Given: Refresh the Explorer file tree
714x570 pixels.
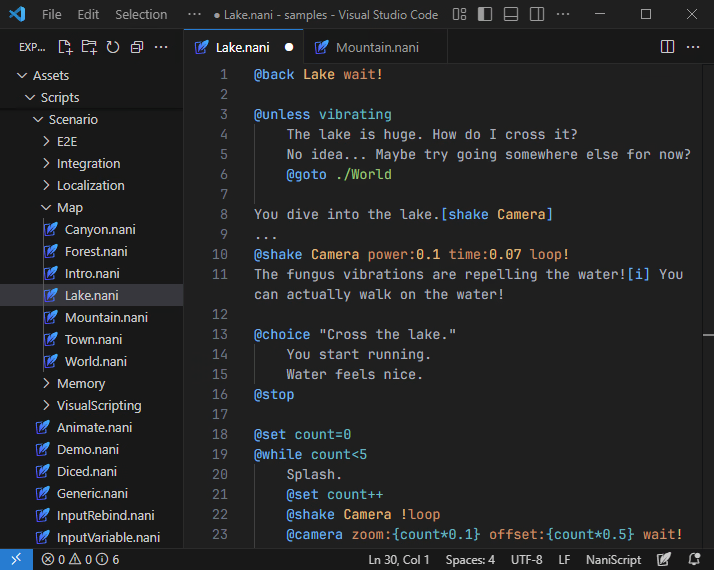Looking at the screenshot, I should click(113, 47).
